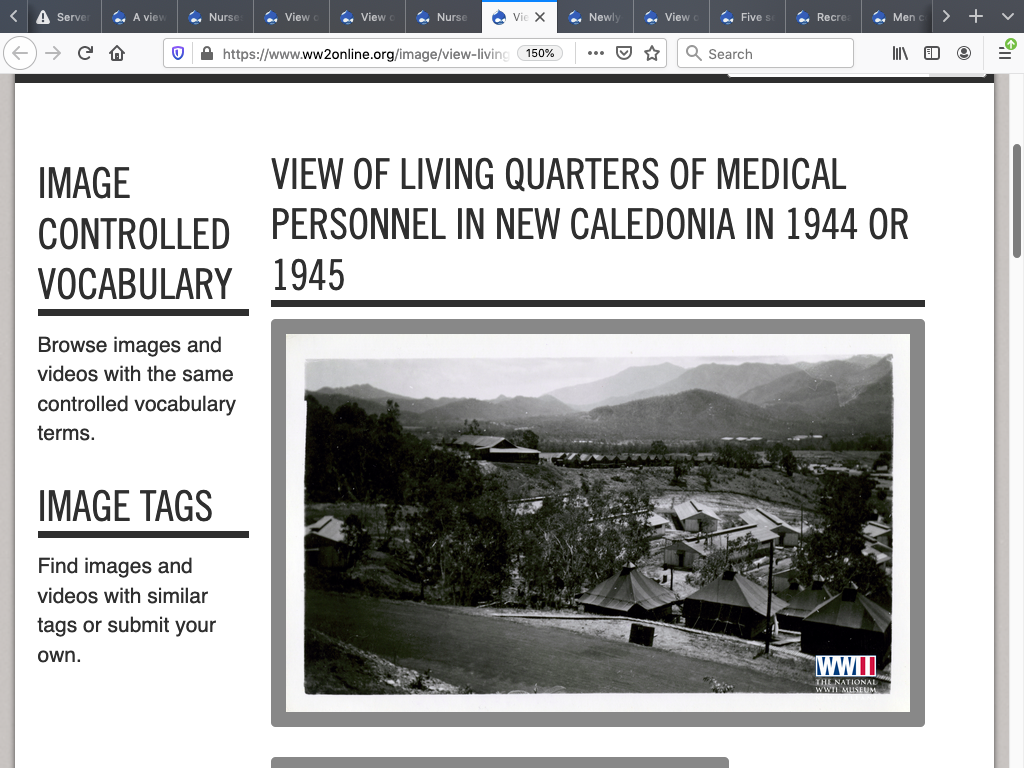Reset the 150% zoom level badge

(540, 54)
